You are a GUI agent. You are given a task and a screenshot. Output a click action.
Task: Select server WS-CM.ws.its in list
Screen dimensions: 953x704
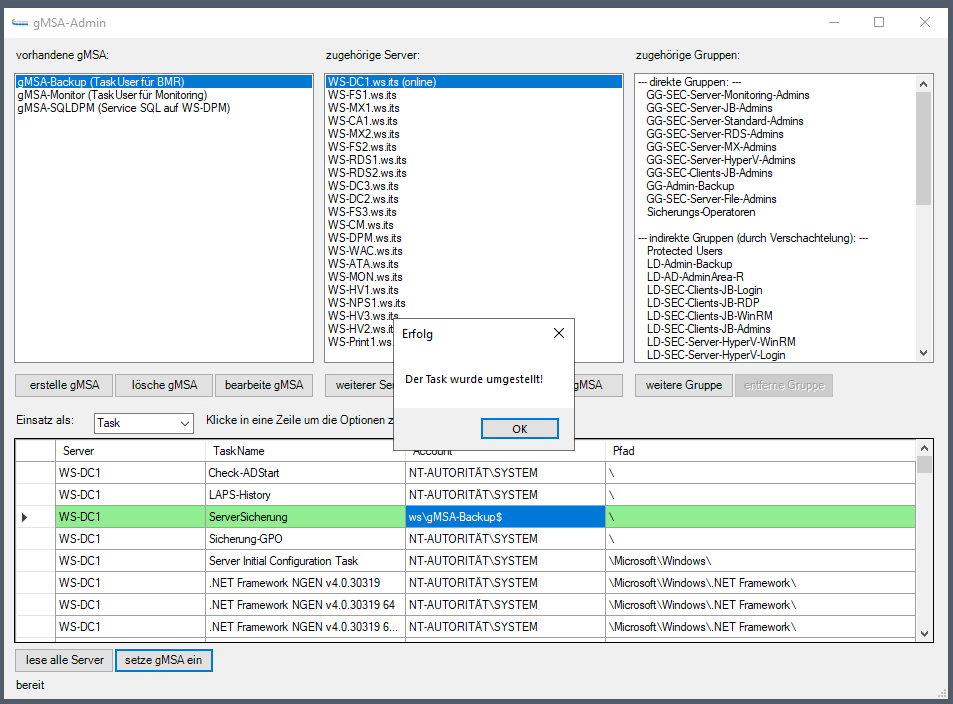tap(474, 225)
